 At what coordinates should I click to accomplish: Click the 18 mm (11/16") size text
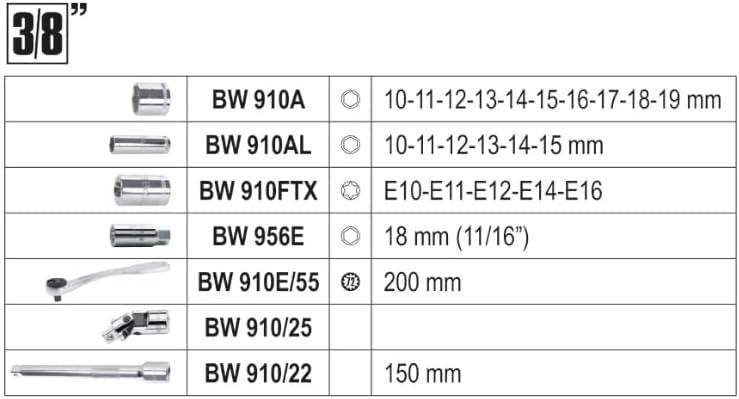pos(457,236)
